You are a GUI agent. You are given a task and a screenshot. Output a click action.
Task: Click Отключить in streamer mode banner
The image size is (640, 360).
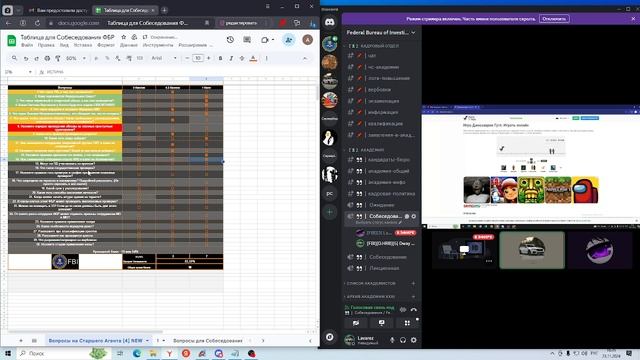[554, 19]
